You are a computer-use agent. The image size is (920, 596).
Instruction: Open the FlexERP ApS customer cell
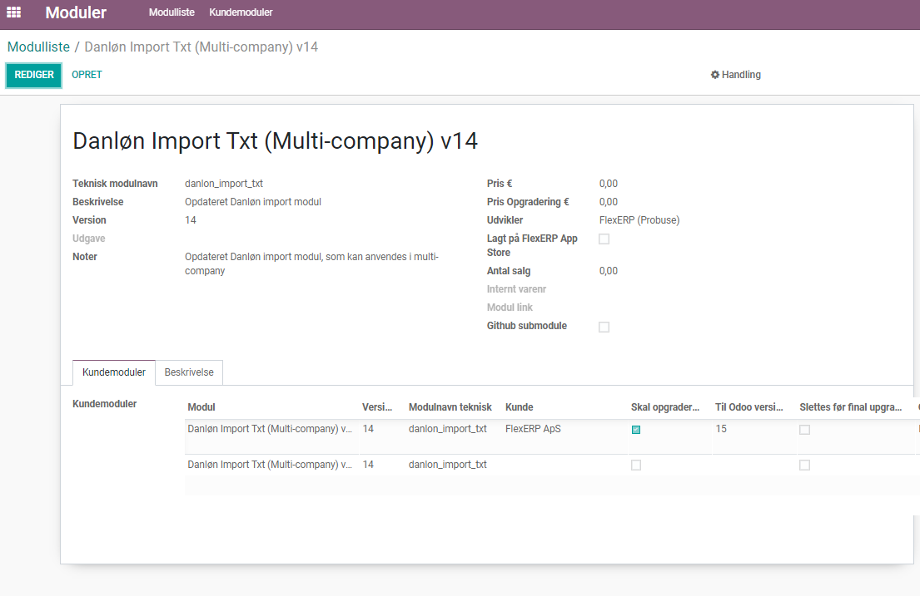tap(533, 429)
